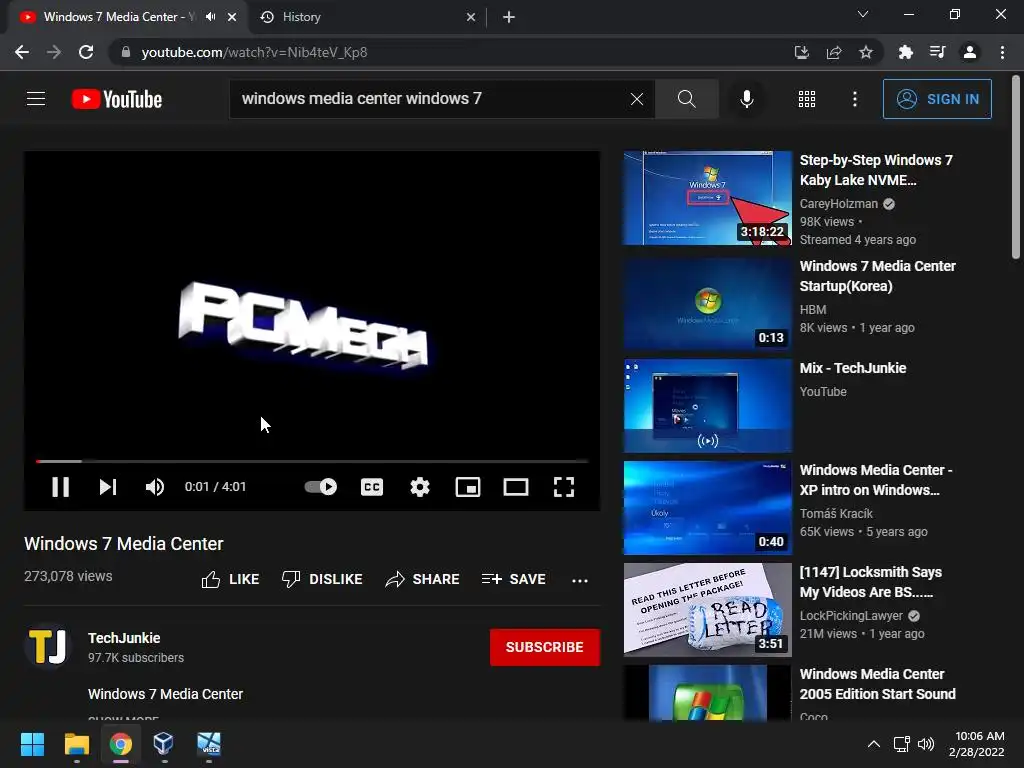Pause the video with the pause button
Screen dimensions: 1024x768
point(60,487)
